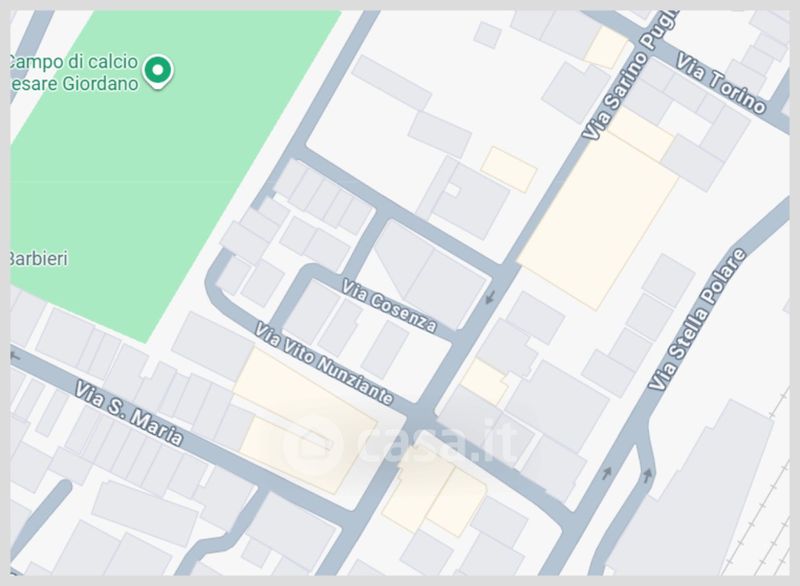This screenshot has width=800, height=586.
Task: Click the casa.it watermark logo
Action: [401, 441]
